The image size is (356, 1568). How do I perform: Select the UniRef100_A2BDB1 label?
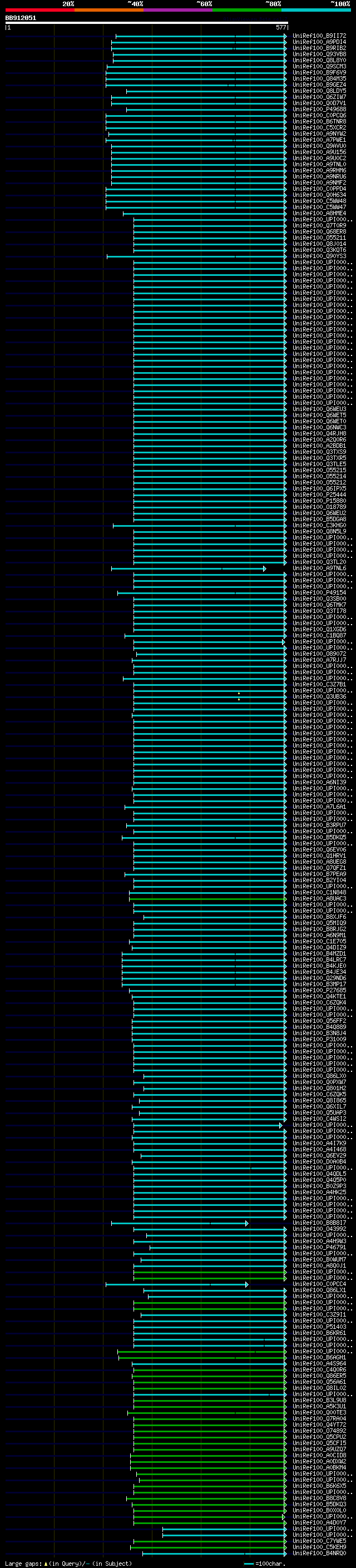point(319,446)
